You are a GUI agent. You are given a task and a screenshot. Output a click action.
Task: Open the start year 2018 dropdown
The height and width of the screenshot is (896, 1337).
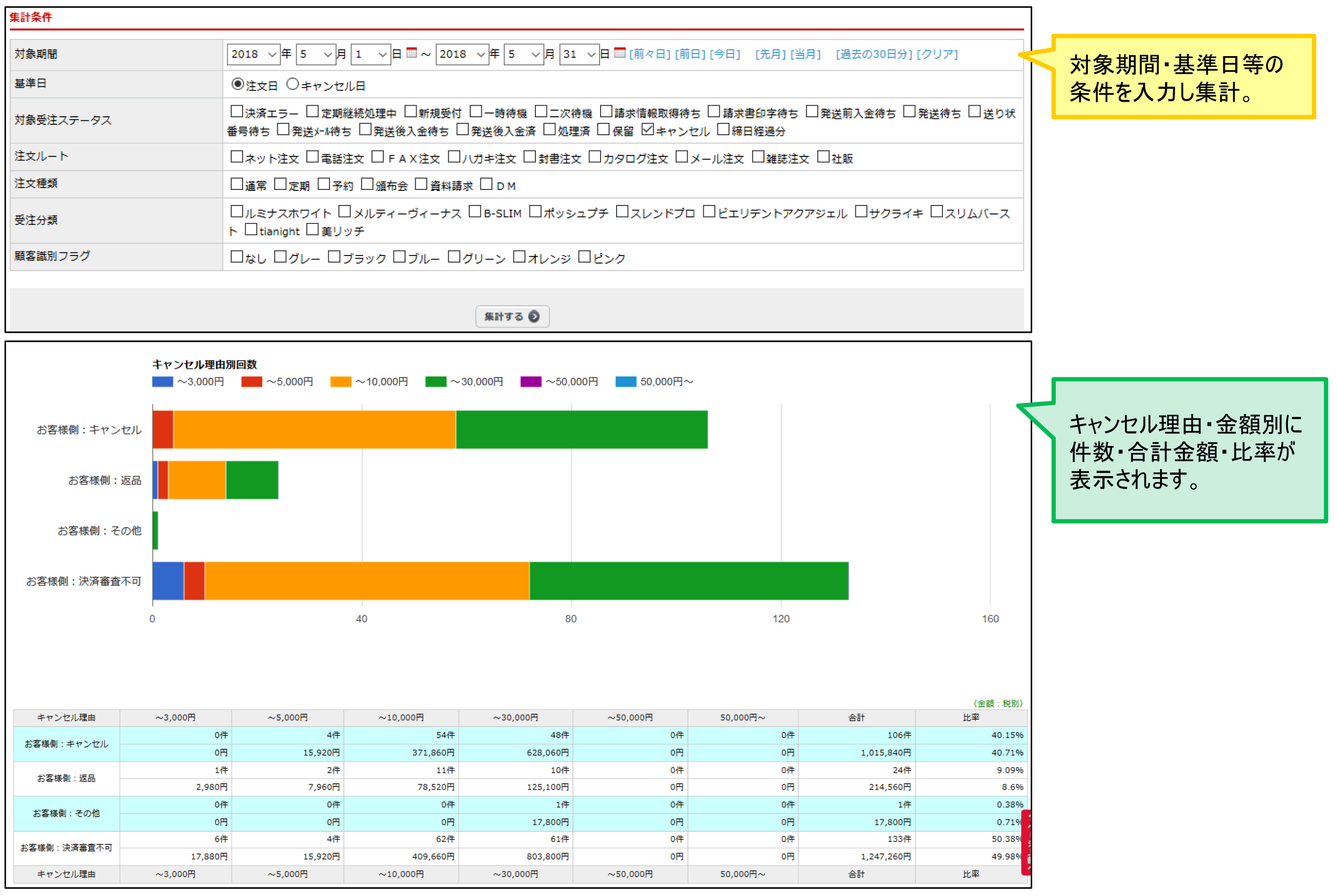[x=253, y=54]
